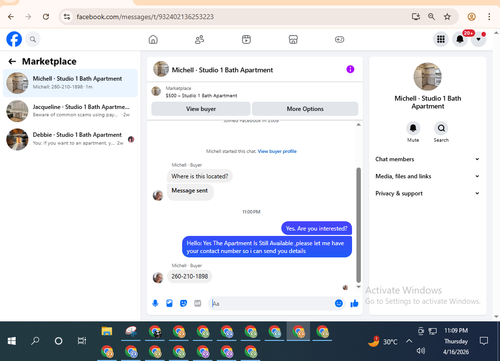Viewport: 500px width, 361px height.
Task: Choose a GIF from the GIF icon
Action: click(x=198, y=303)
